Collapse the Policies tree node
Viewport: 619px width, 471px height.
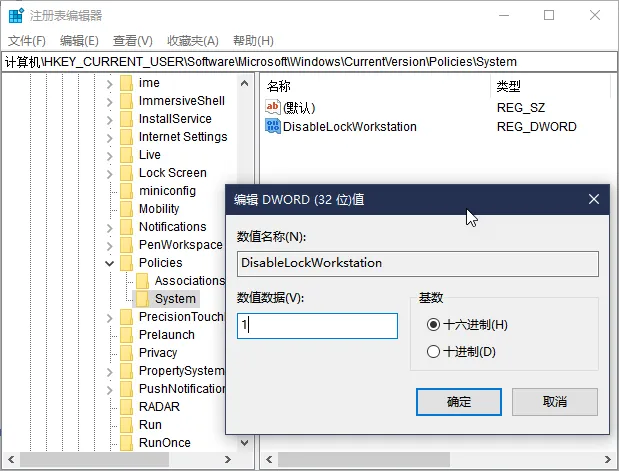(x=109, y=263)
